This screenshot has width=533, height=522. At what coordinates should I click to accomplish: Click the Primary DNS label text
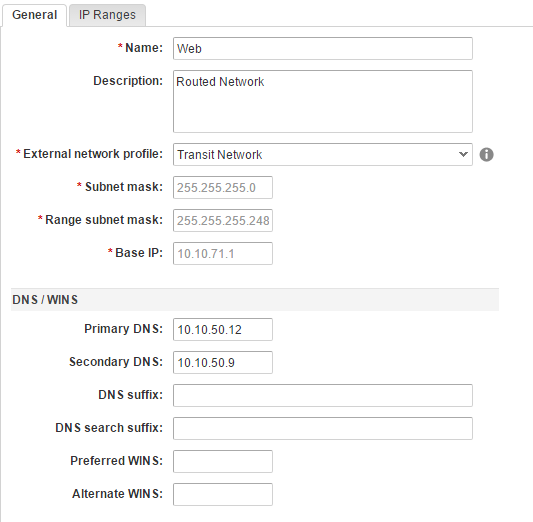tap(123, 329)
